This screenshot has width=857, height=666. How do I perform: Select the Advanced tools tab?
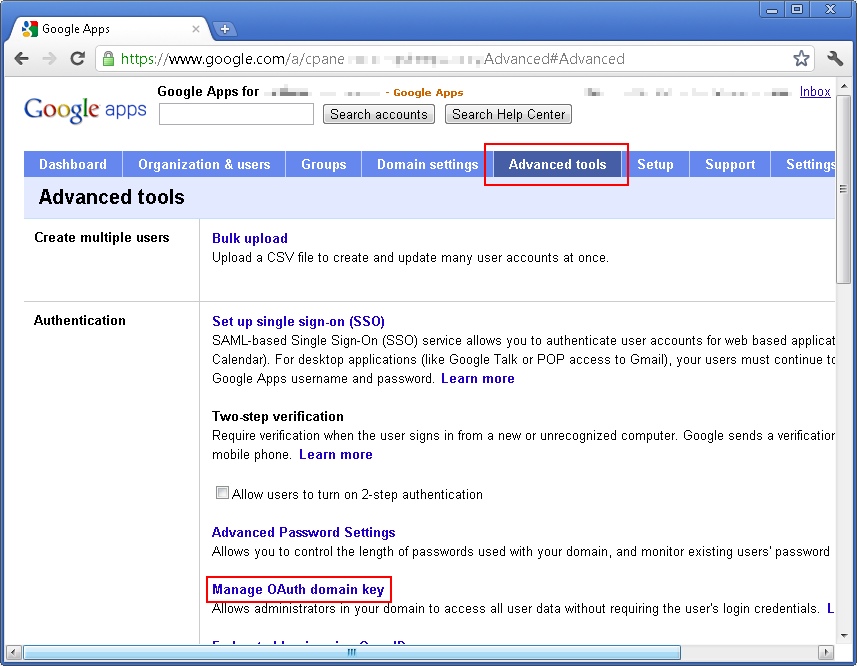coord(557,164)
